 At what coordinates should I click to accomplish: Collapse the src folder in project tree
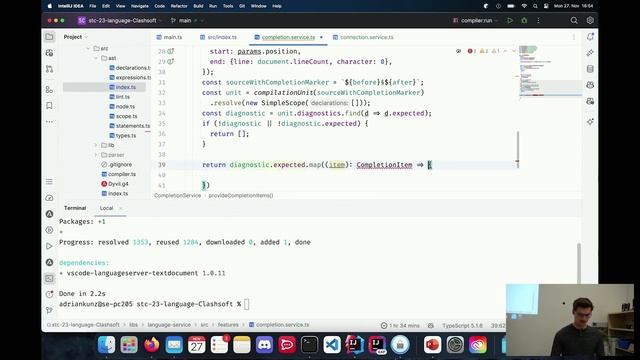(88, 49)
